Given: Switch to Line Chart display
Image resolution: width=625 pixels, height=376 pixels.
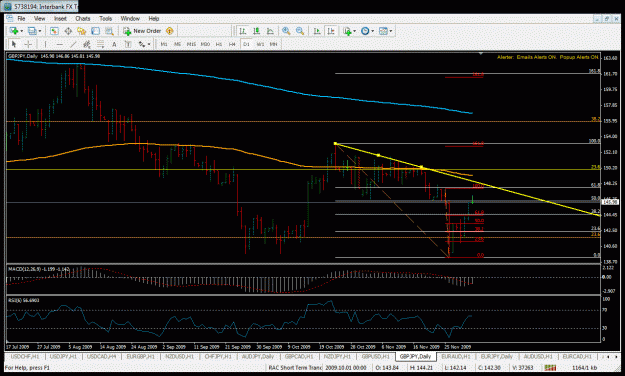Looking at the screenshot, I should (x=270, y=31).
